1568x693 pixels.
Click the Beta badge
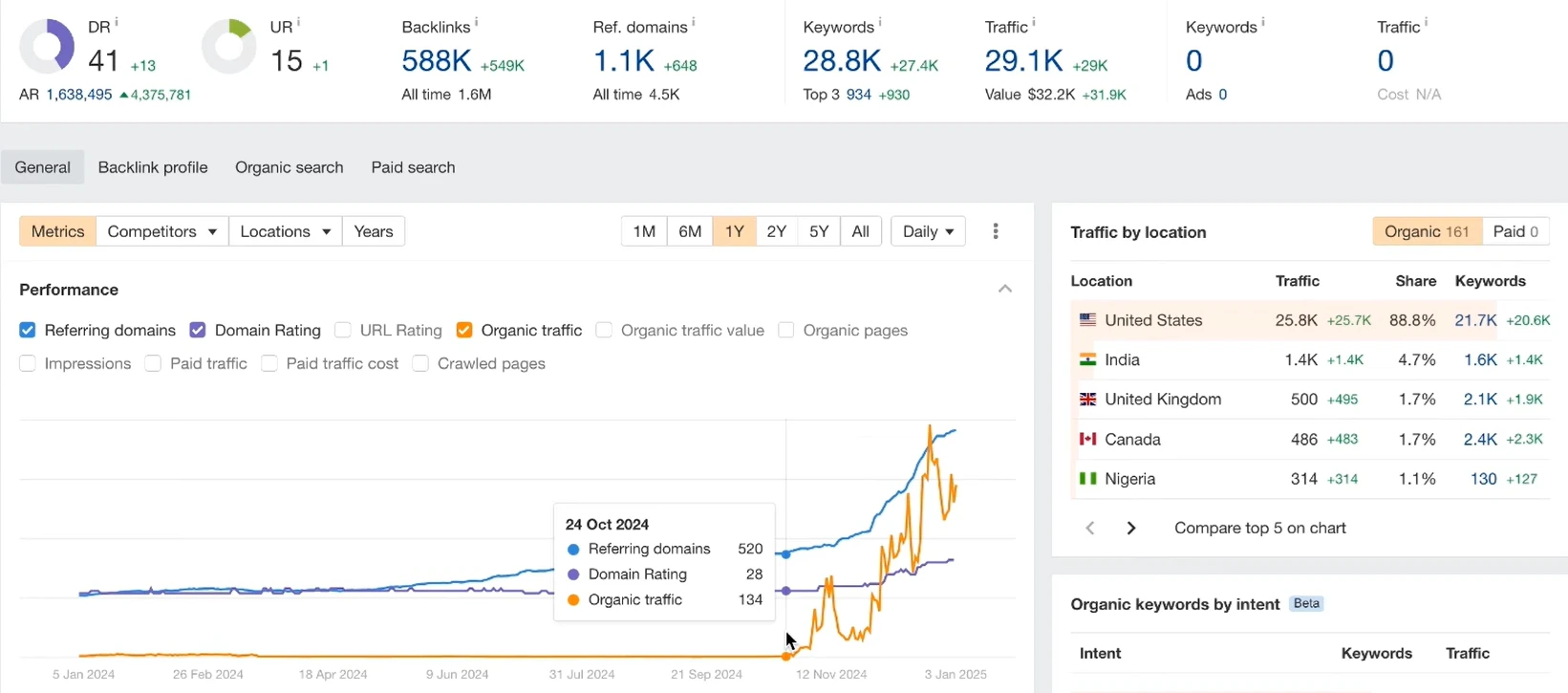(1306, 603)
